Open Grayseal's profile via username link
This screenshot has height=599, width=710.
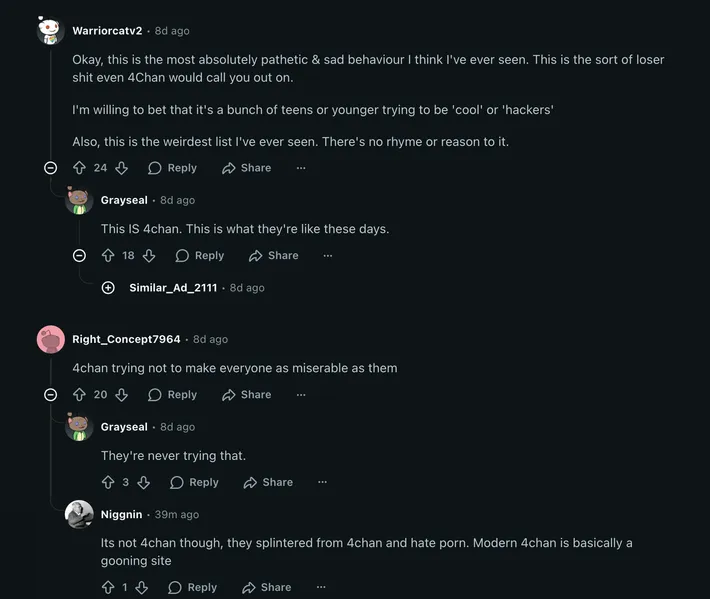tap(124, 200)
